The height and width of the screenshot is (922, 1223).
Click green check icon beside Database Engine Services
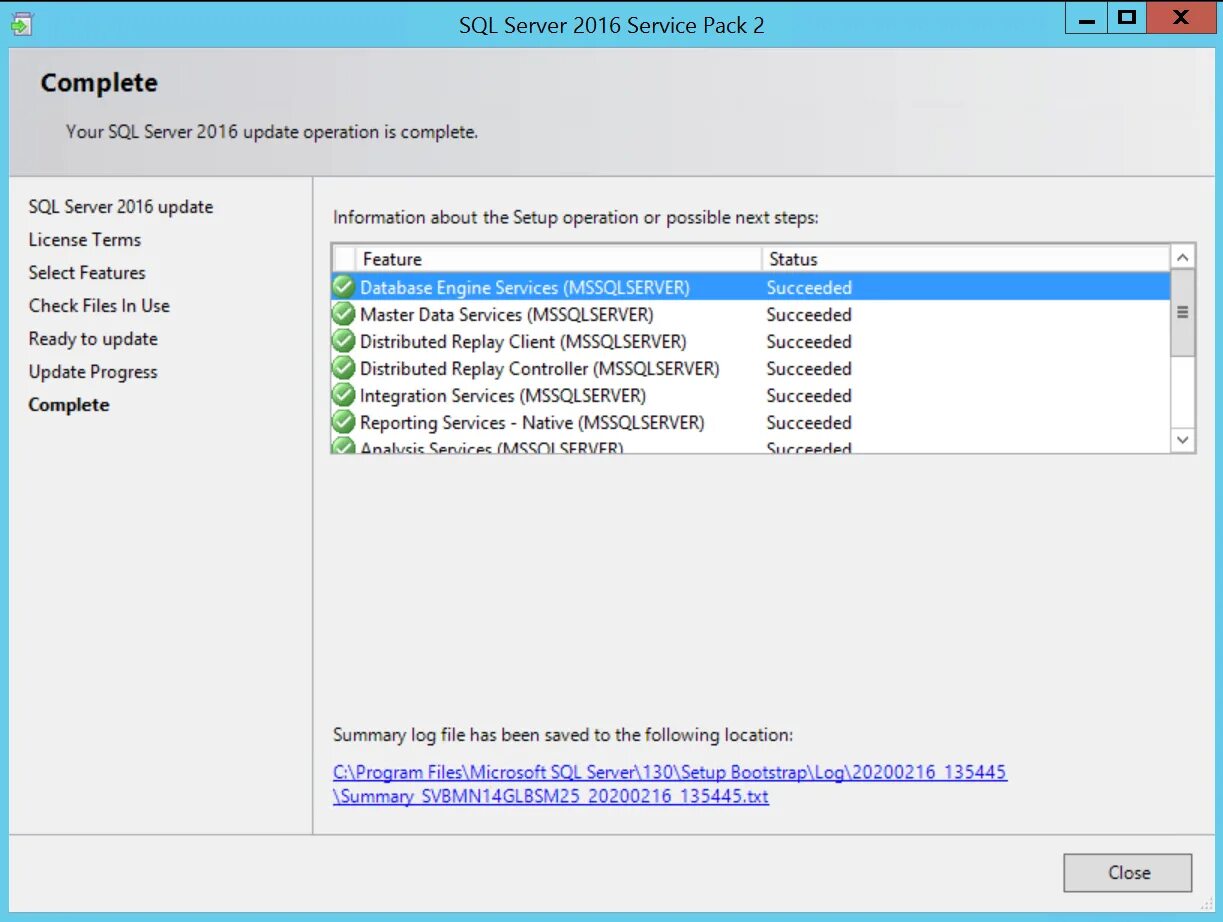pyautogui.click(x=344, y=287)
